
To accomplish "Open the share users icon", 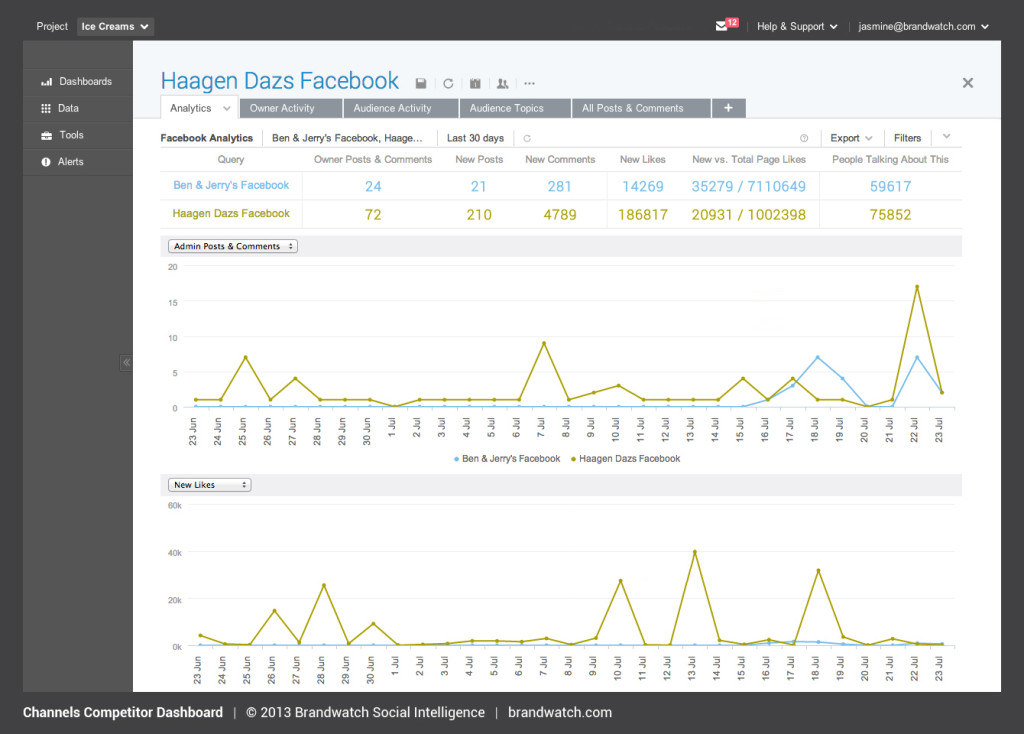I will 502,84.
